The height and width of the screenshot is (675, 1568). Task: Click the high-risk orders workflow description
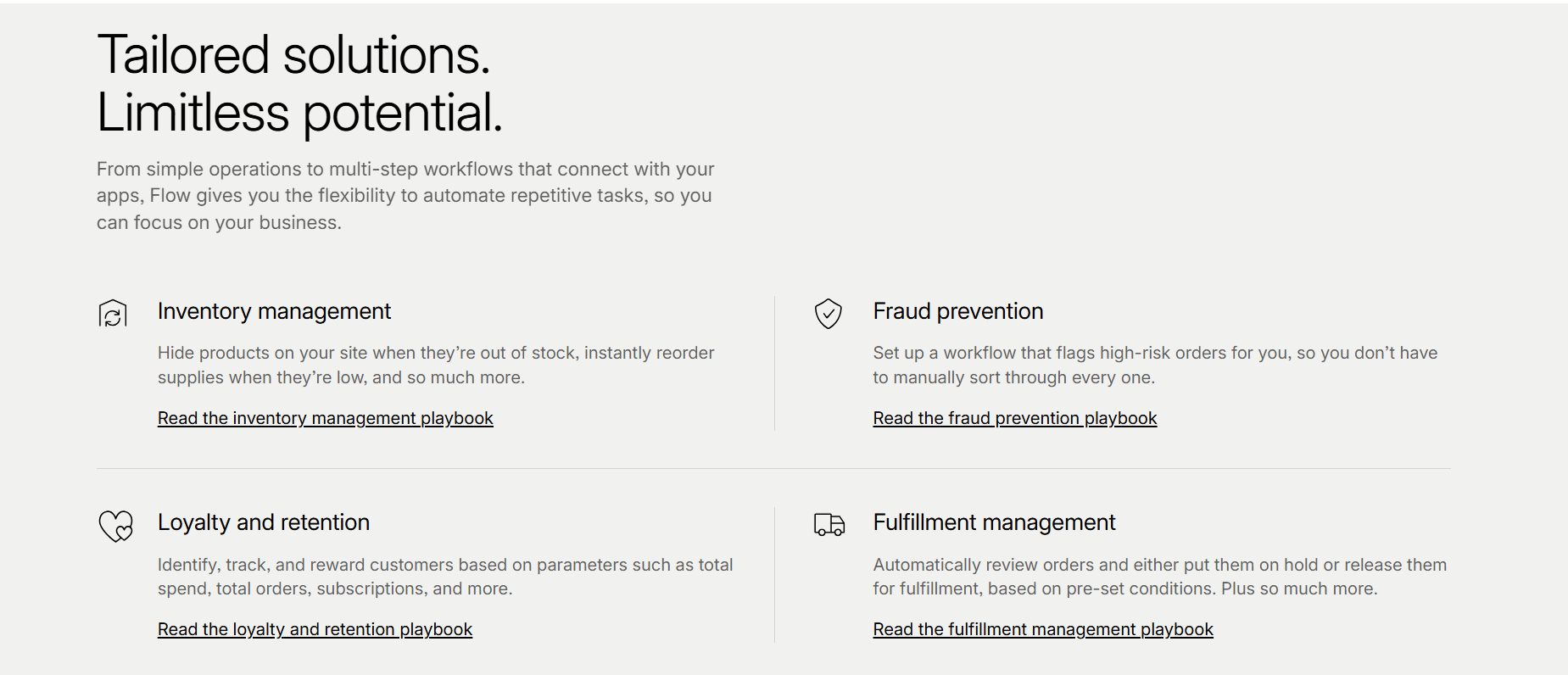[1154, 365]
